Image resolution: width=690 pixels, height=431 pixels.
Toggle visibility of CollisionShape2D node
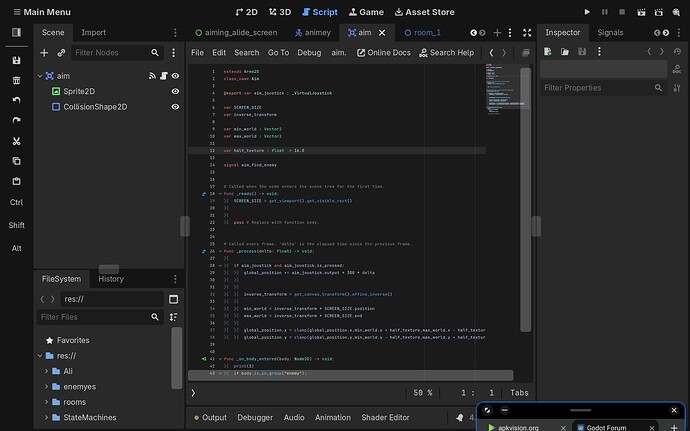(x=175, y=107)
